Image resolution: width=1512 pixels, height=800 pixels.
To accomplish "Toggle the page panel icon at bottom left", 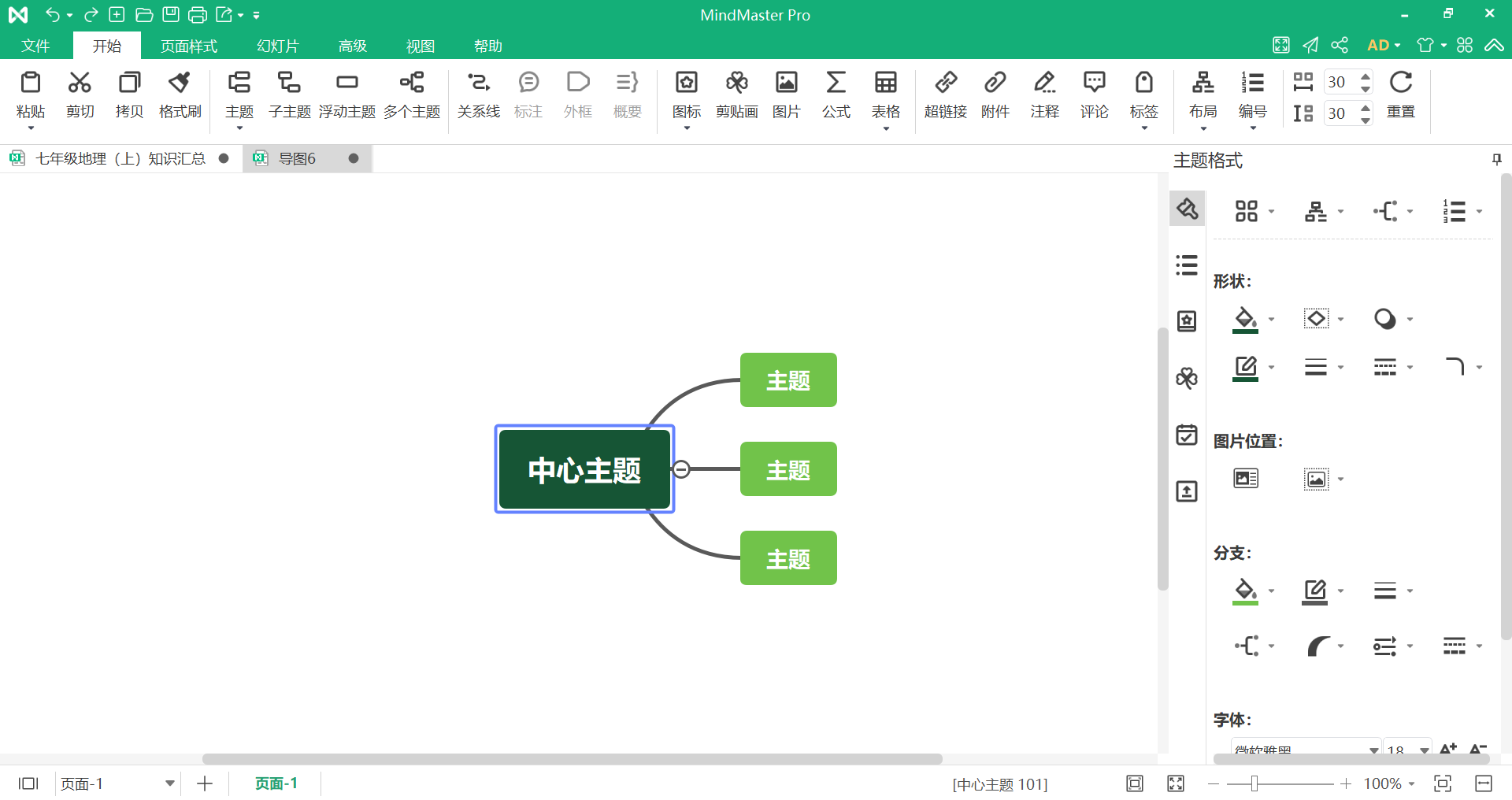I will (x=28, y=783).
